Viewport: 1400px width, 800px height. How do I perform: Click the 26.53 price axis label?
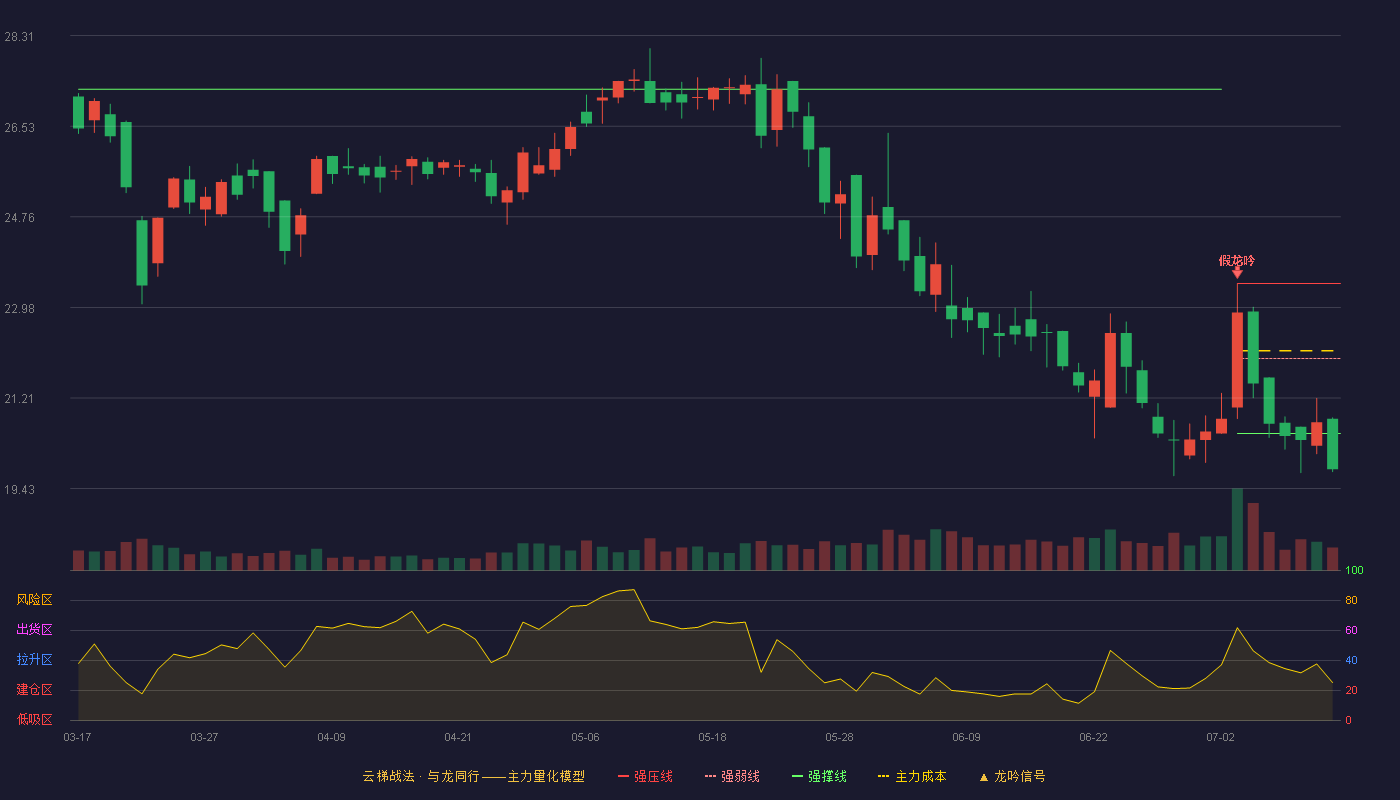coord(19,127)
